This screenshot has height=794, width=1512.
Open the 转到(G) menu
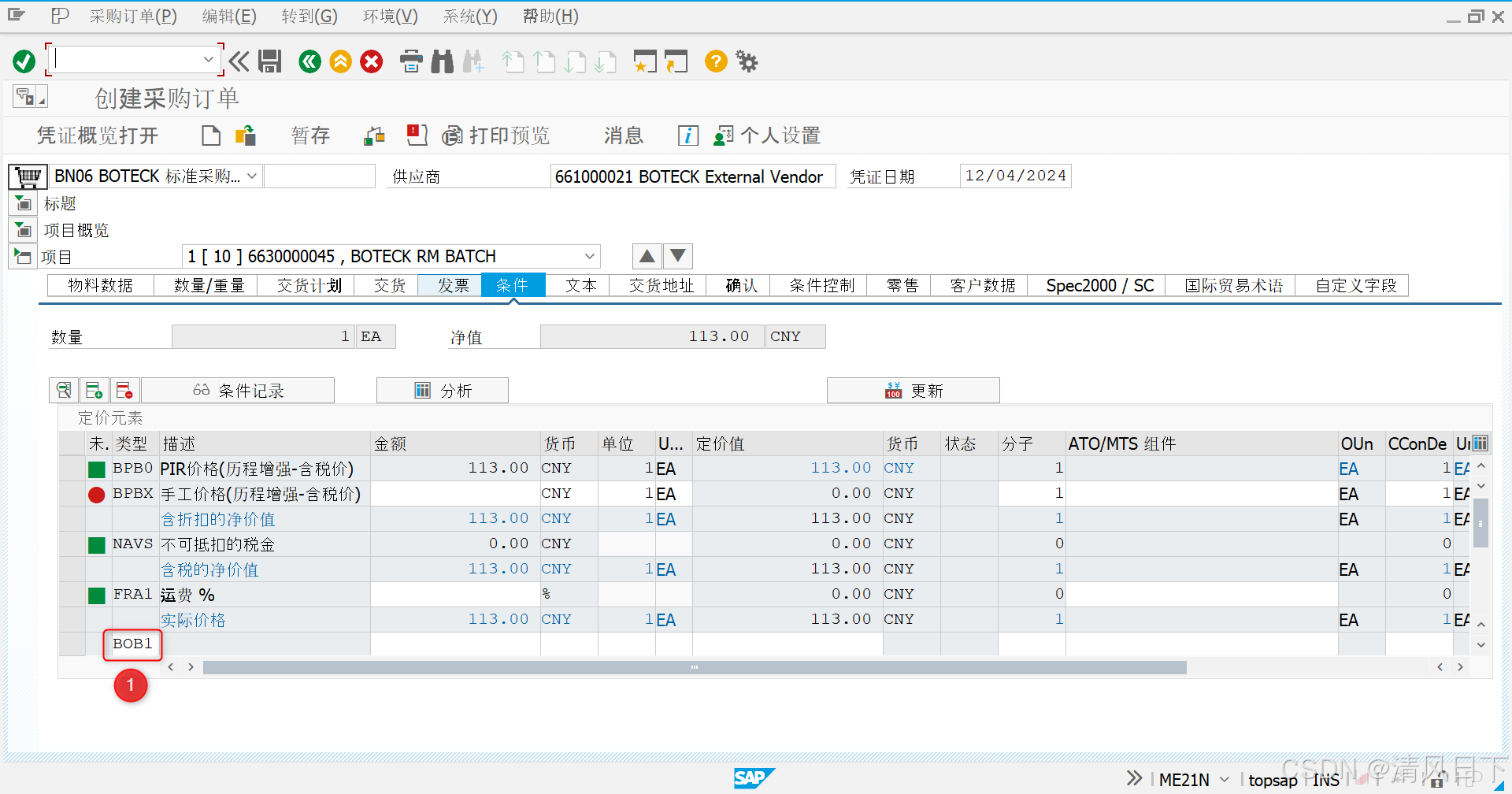[x=309, y=16]
